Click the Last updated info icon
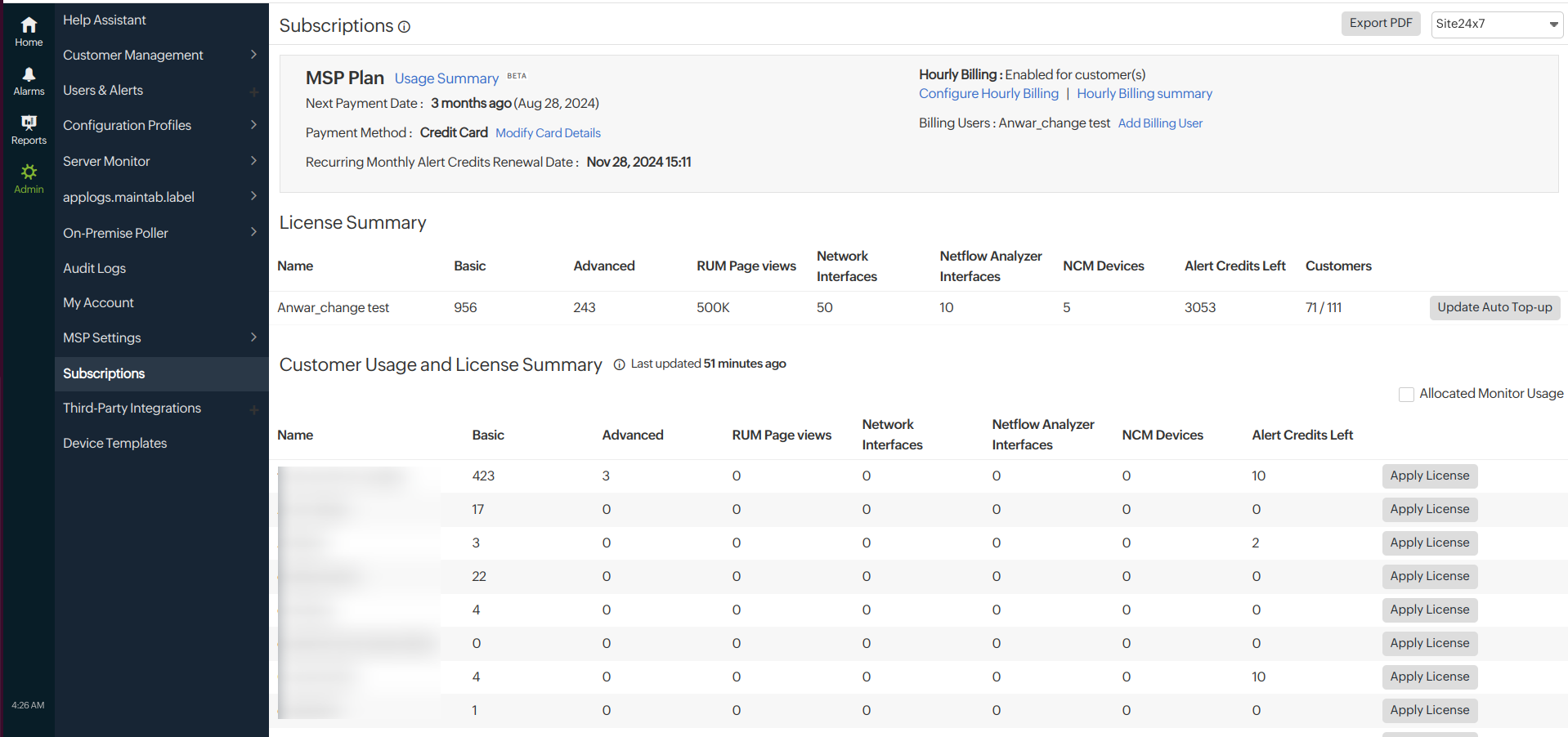This screenshot has width=1568, height=737. click(619, 364)
